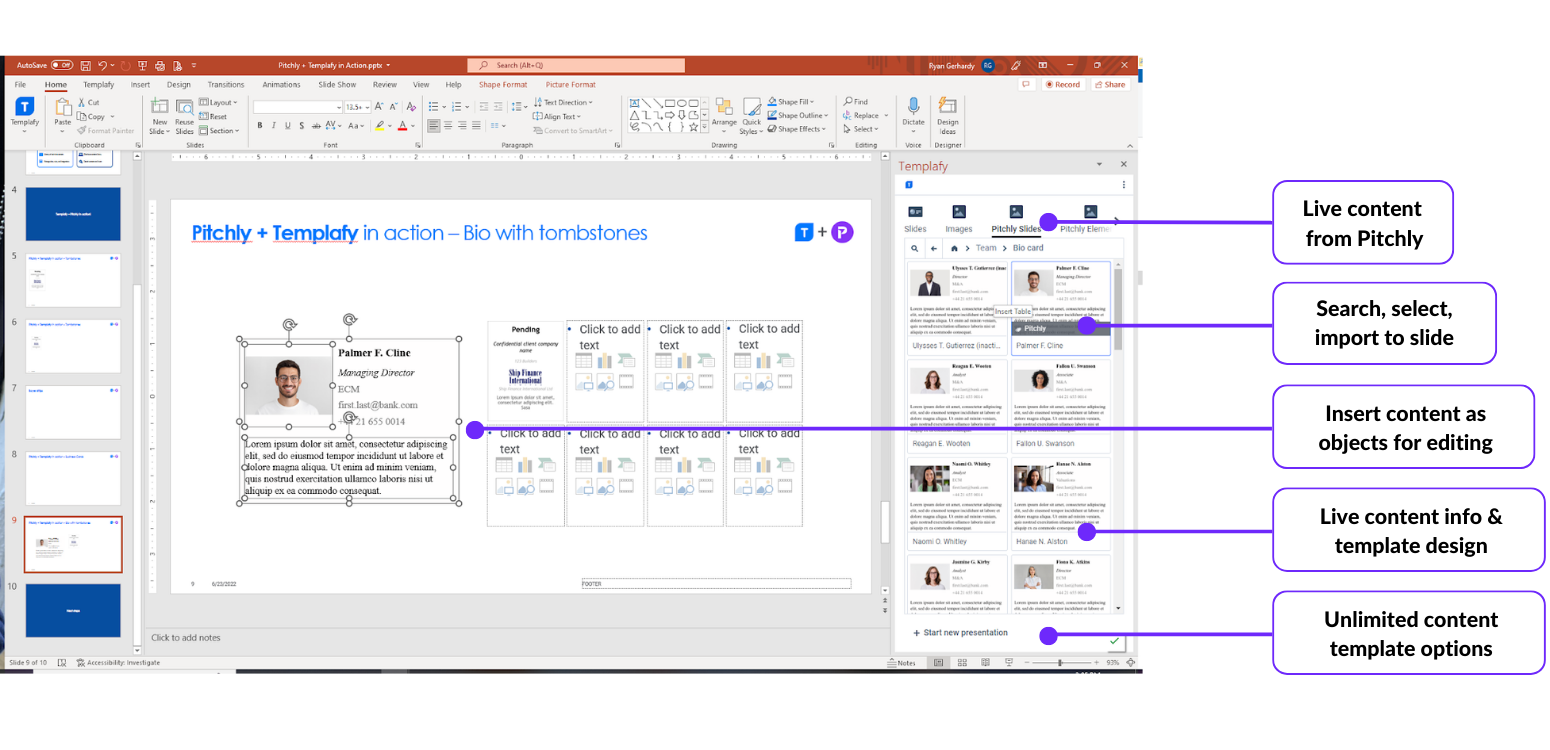Justify text in Paragraph group
This screenshot has height=750, width=1550.
coord(476,126)
